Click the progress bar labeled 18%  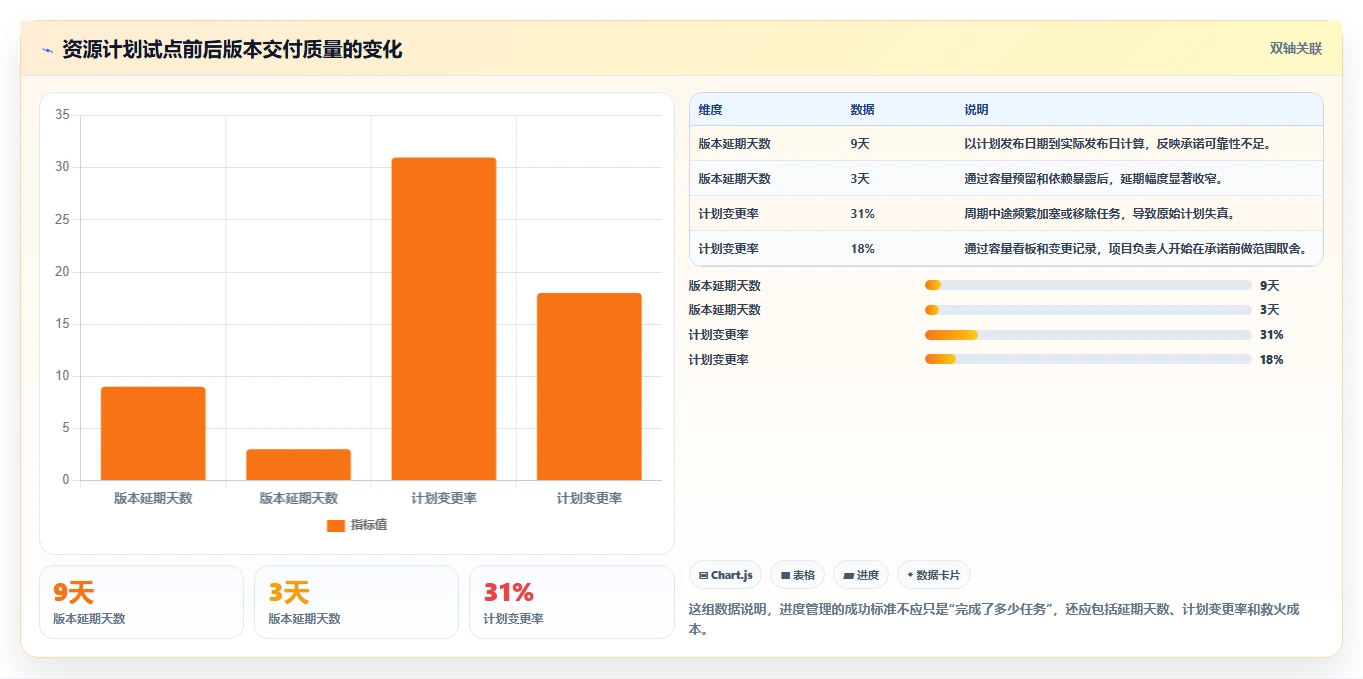(1088, 359)
